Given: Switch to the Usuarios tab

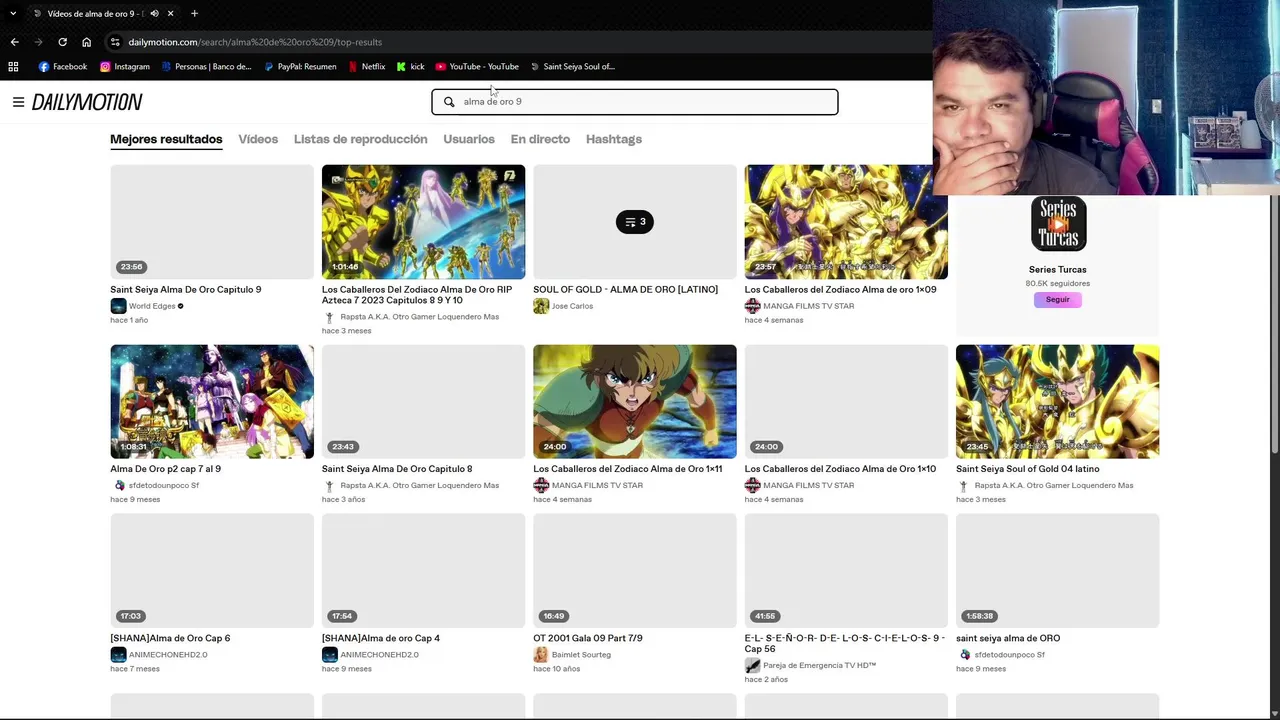Looking at the screenshot, I should (469, 139).
